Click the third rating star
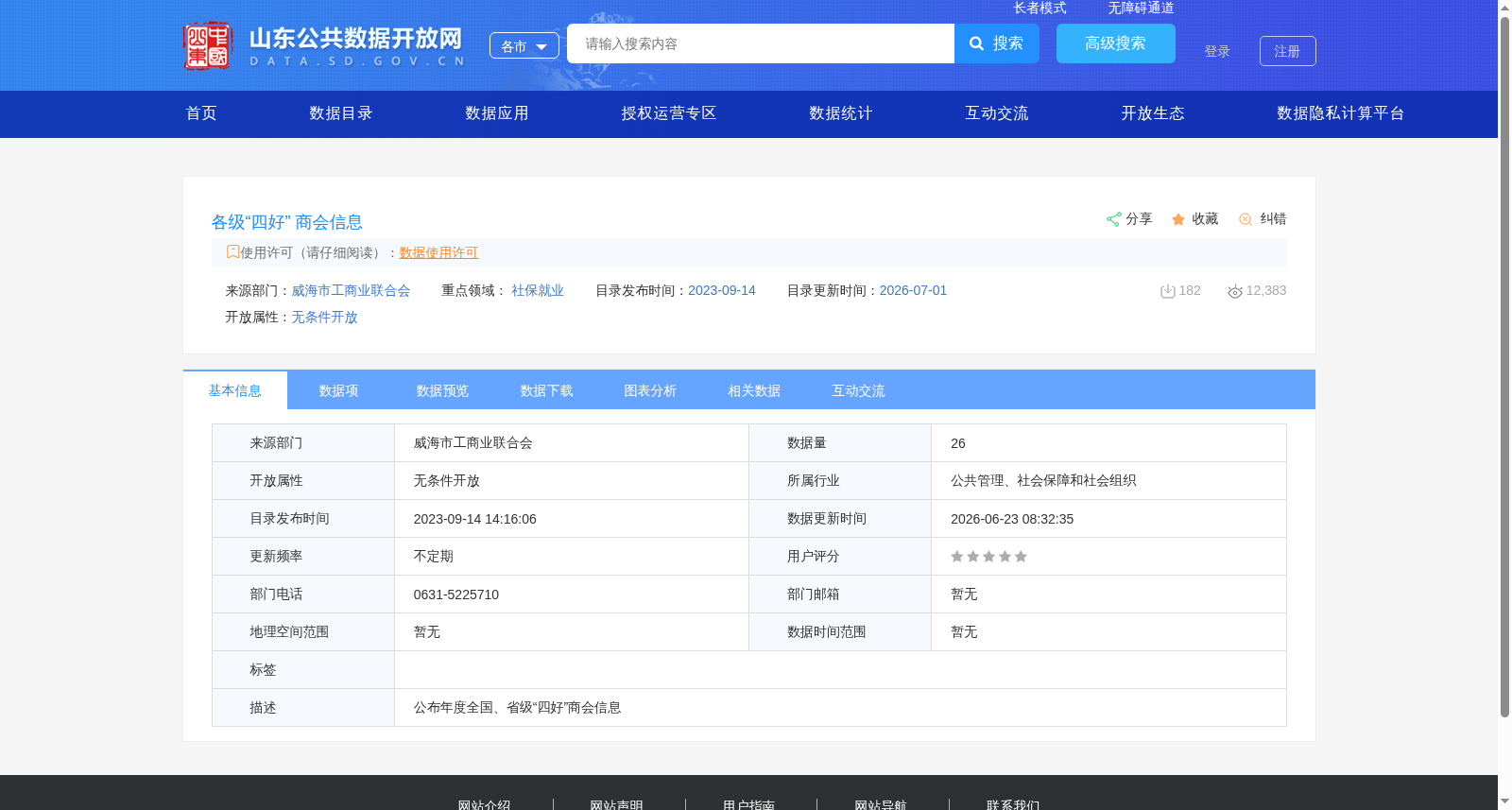 (989, 557)
